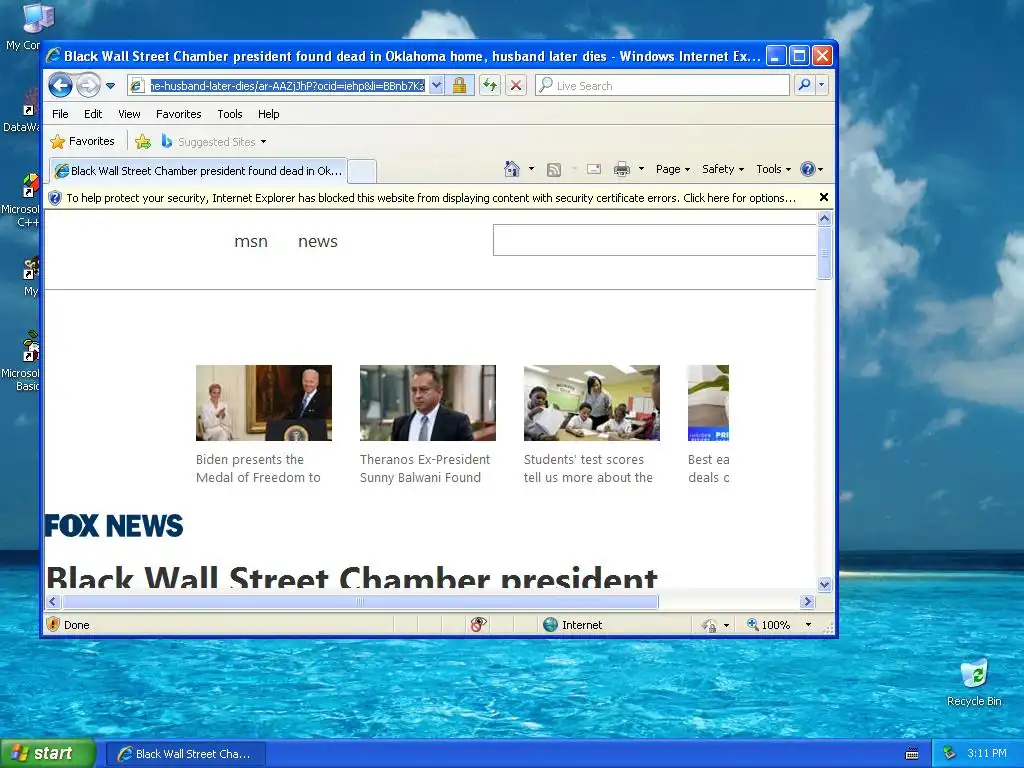Refresh the page with the green arrows

490,86
